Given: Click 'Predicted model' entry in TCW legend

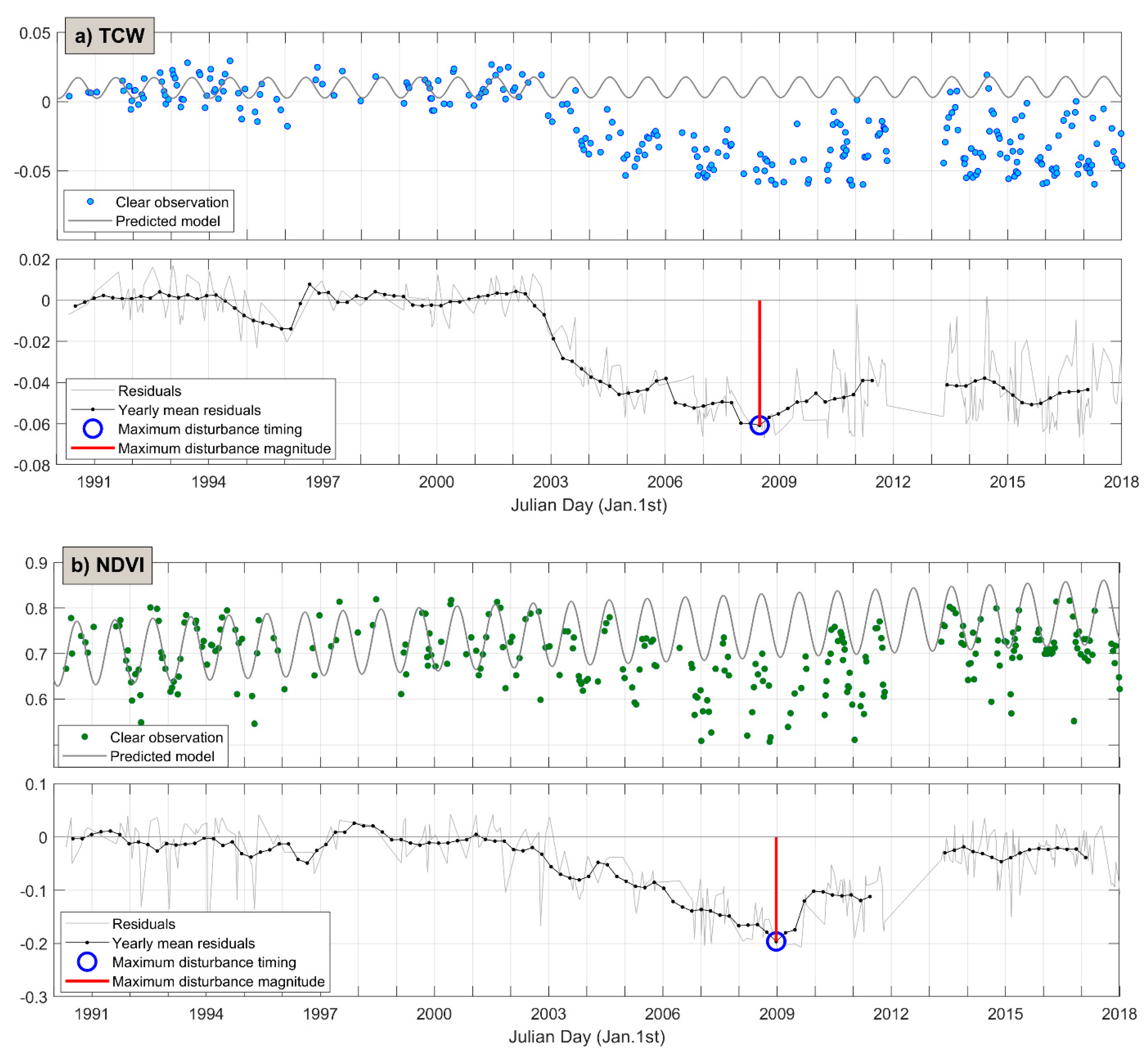Looking at the screenshot, I should [x=167, y=221].
